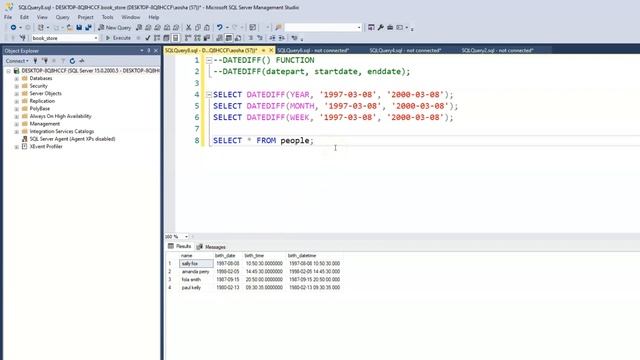Click the Parse query checkmark icon

pos(147,38)
